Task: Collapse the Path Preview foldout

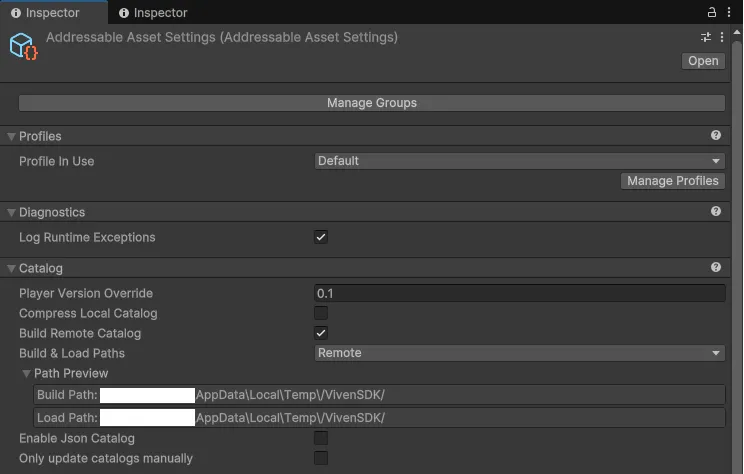Action: pyautogui.click(x=27, y=373)
